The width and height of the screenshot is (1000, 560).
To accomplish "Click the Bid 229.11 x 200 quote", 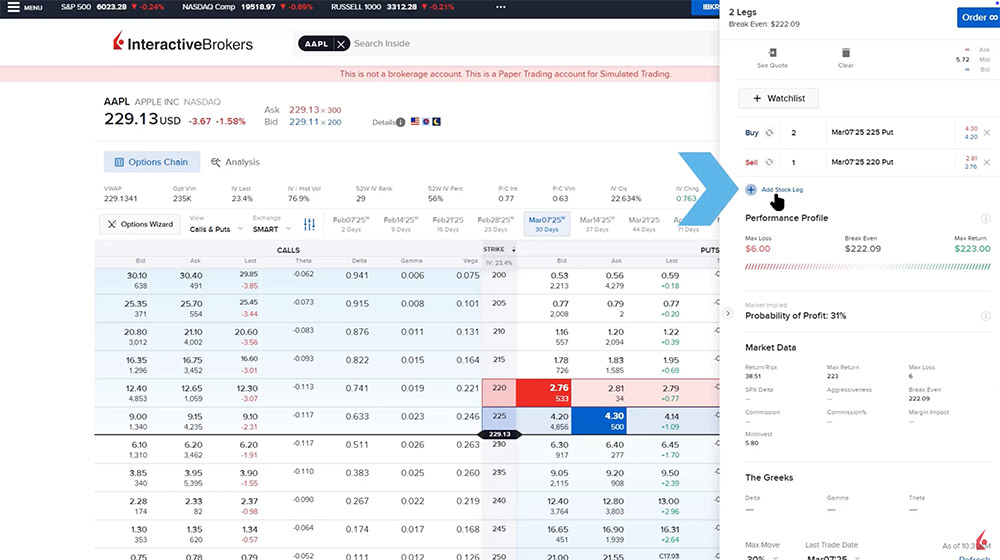I will 302,122.
